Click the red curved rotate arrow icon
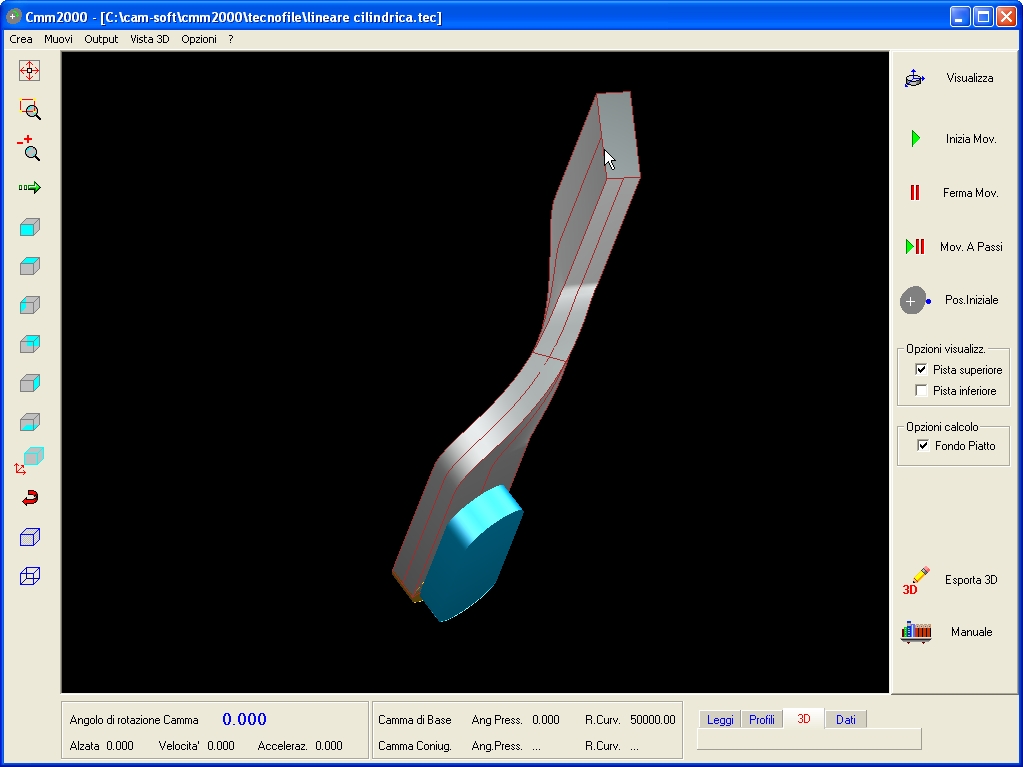 tap(30, 498)
